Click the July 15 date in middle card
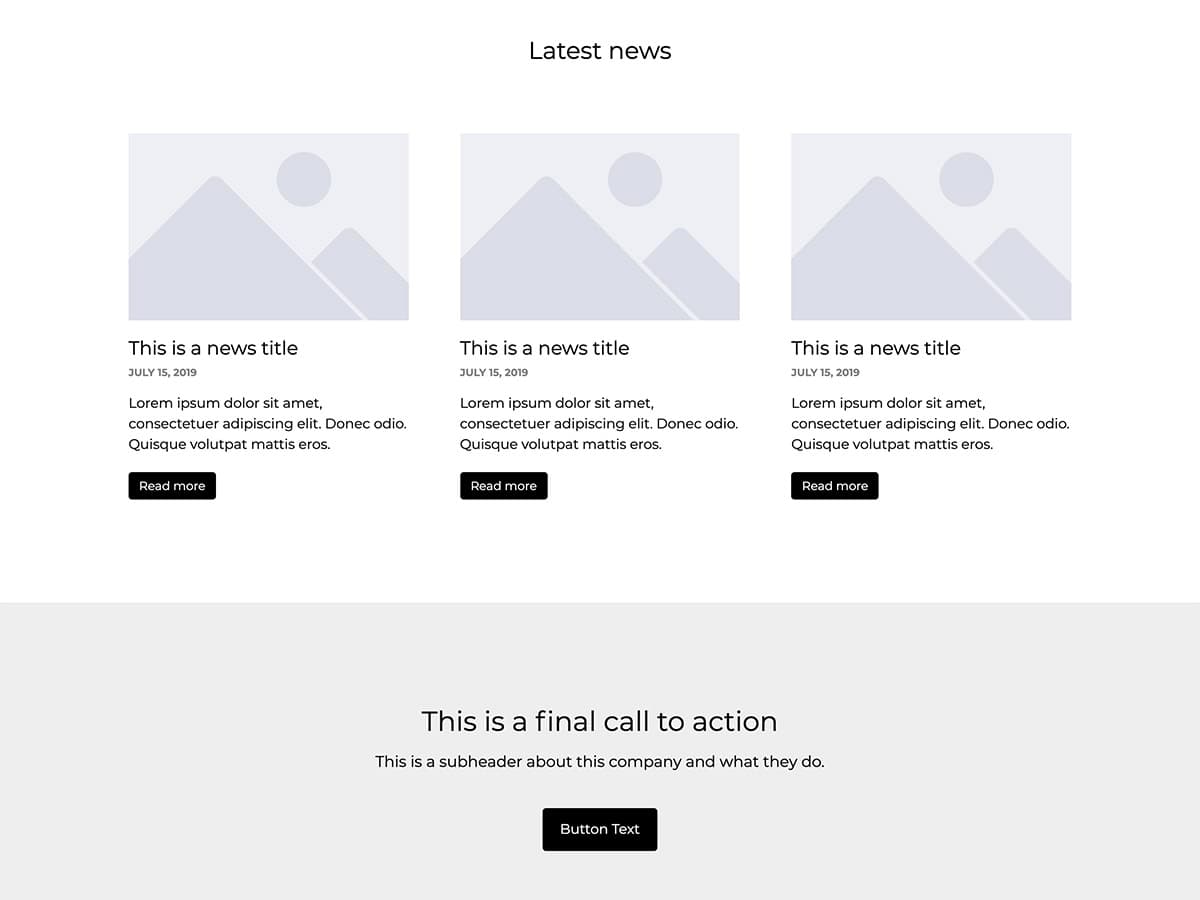Screen dimensions: 1200x900 click(493, 372)
